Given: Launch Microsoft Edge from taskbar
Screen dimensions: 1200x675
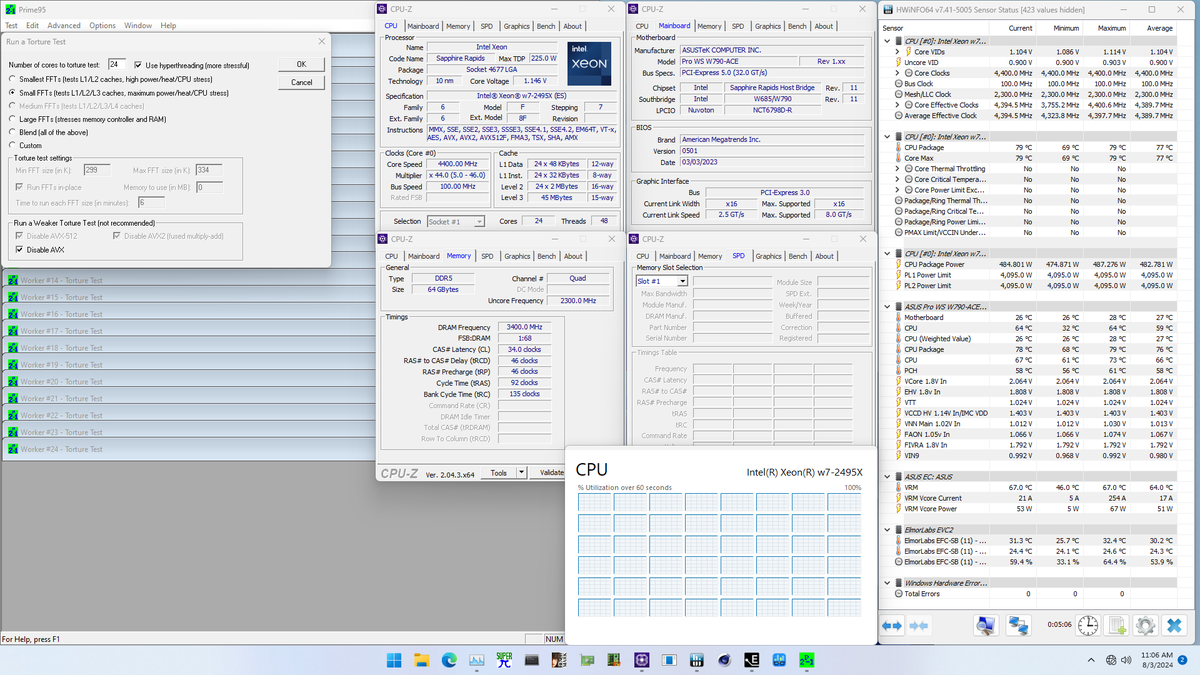Looking at the screenshot, I should 449,660.
